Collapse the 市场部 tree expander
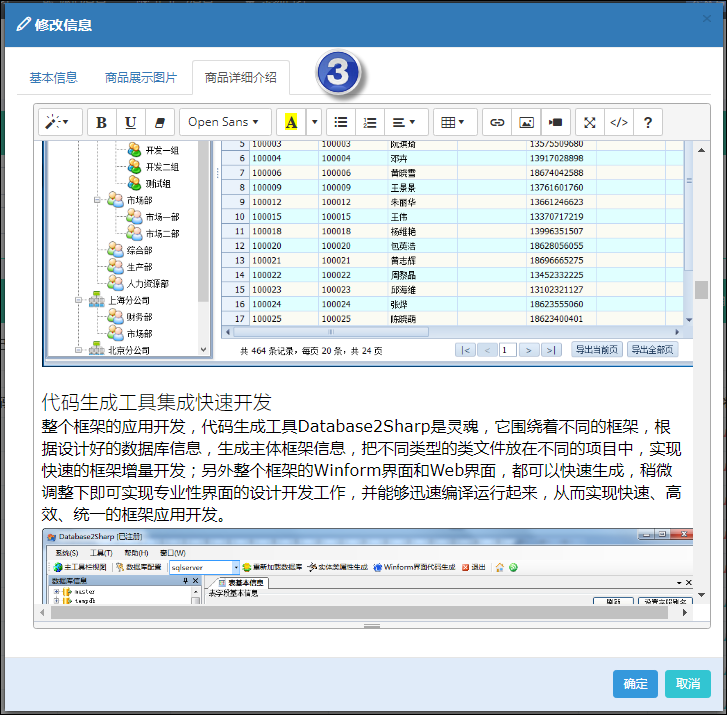The image size is (727, 715). click(x=97, y=200)
